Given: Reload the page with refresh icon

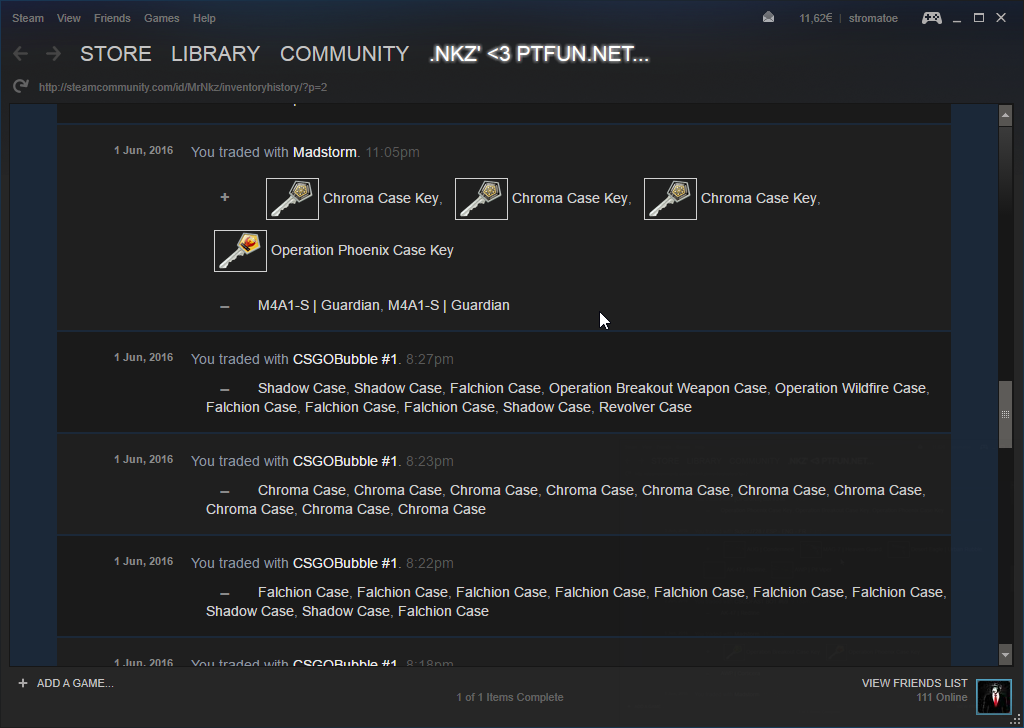Looking at the screenshot, I should click(21, 87).
